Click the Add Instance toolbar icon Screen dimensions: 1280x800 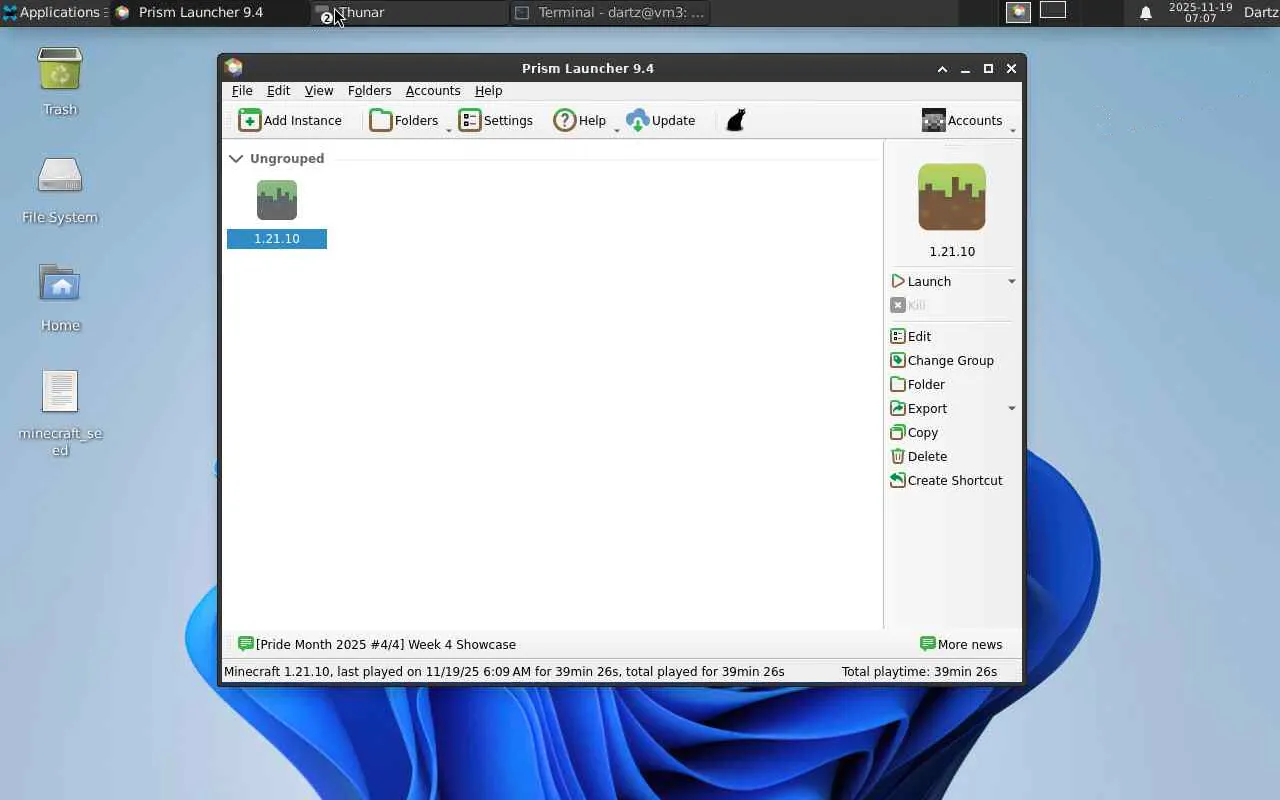tap(250, 121)
